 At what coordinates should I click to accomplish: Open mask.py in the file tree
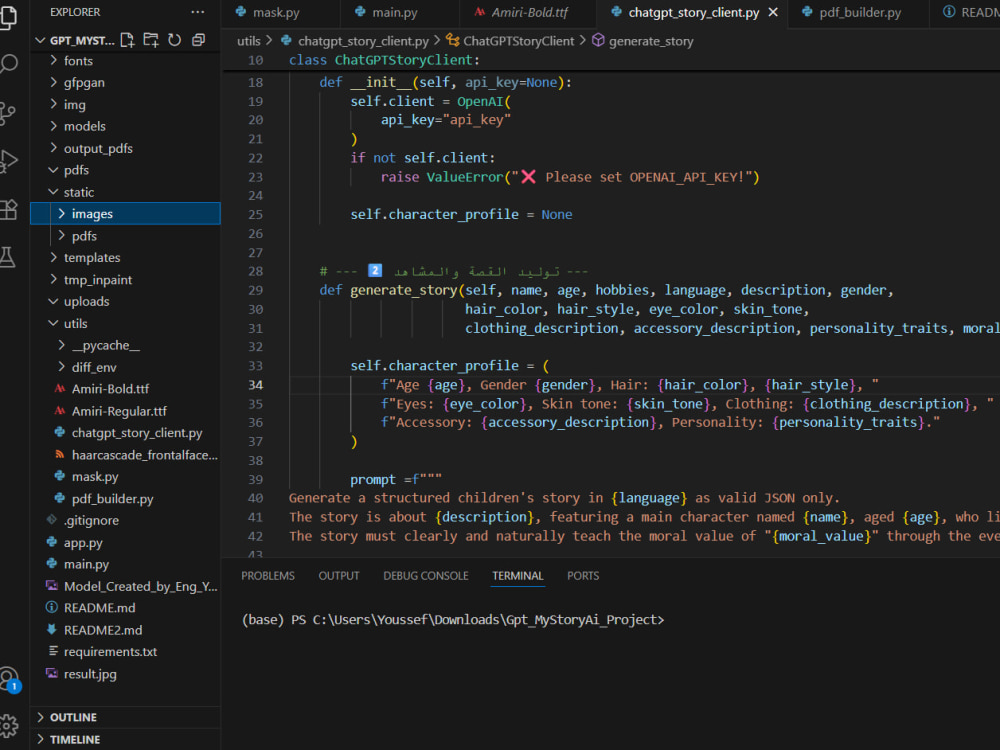(x=126, y=476)
